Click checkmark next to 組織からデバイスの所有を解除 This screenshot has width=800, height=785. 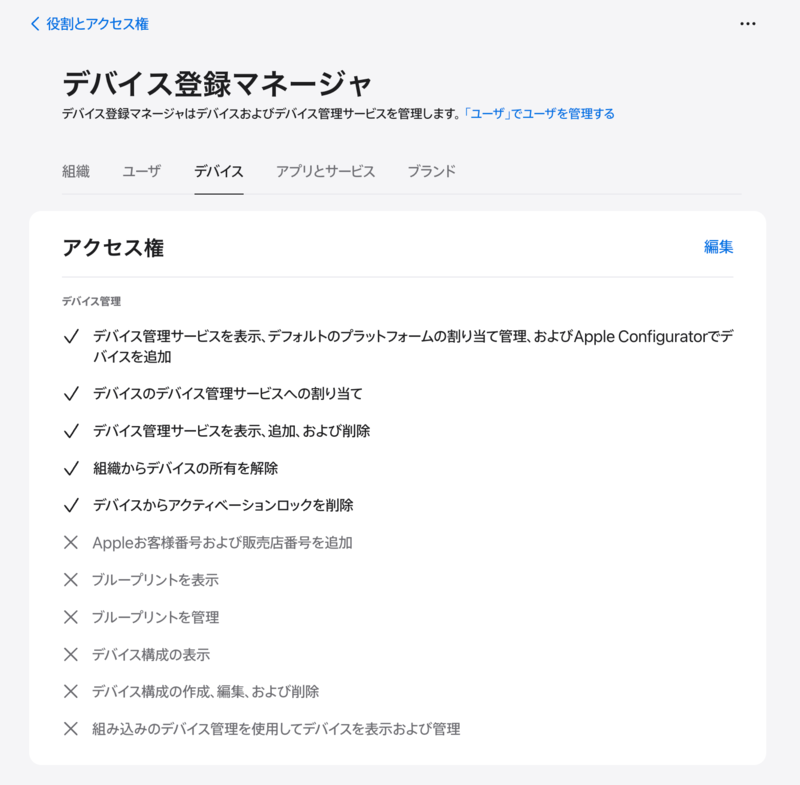click(x=71, y=468)
